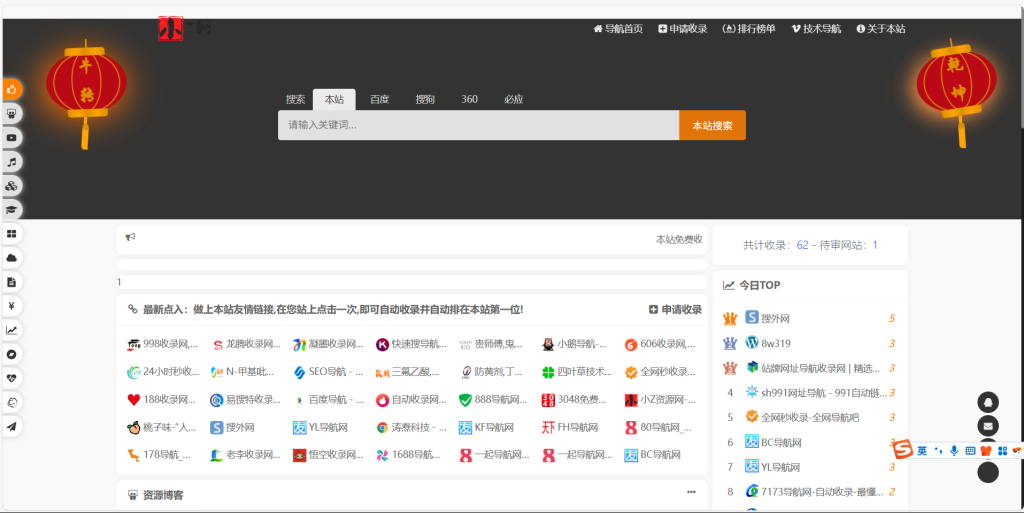Click the yen currency sidebar icon
This screenshot has width=1024, height=513.
click(12, 306)
